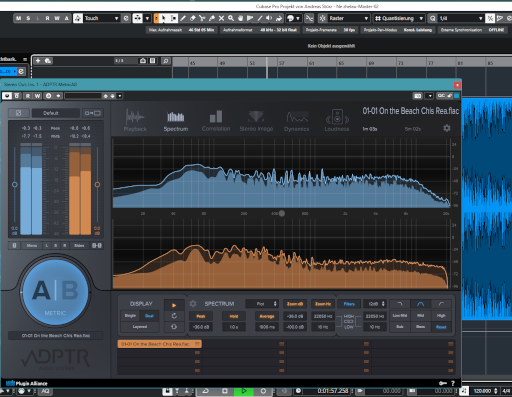Image resolution: width=512 pixels, height=397 pixels.
Task: Open the 12dB filter slope dropdown
Action: [375, 304]
